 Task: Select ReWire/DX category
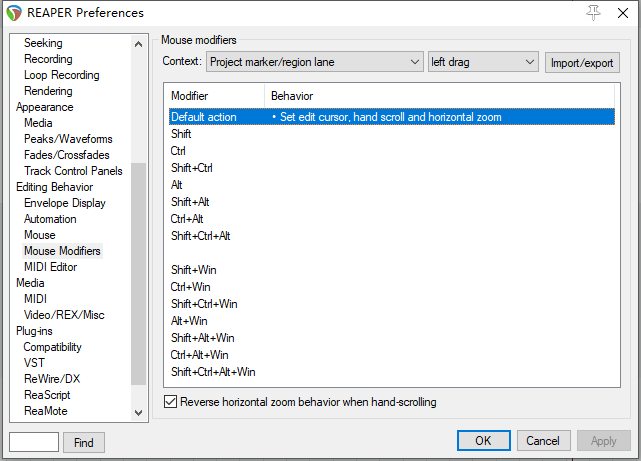coord(52,379)
